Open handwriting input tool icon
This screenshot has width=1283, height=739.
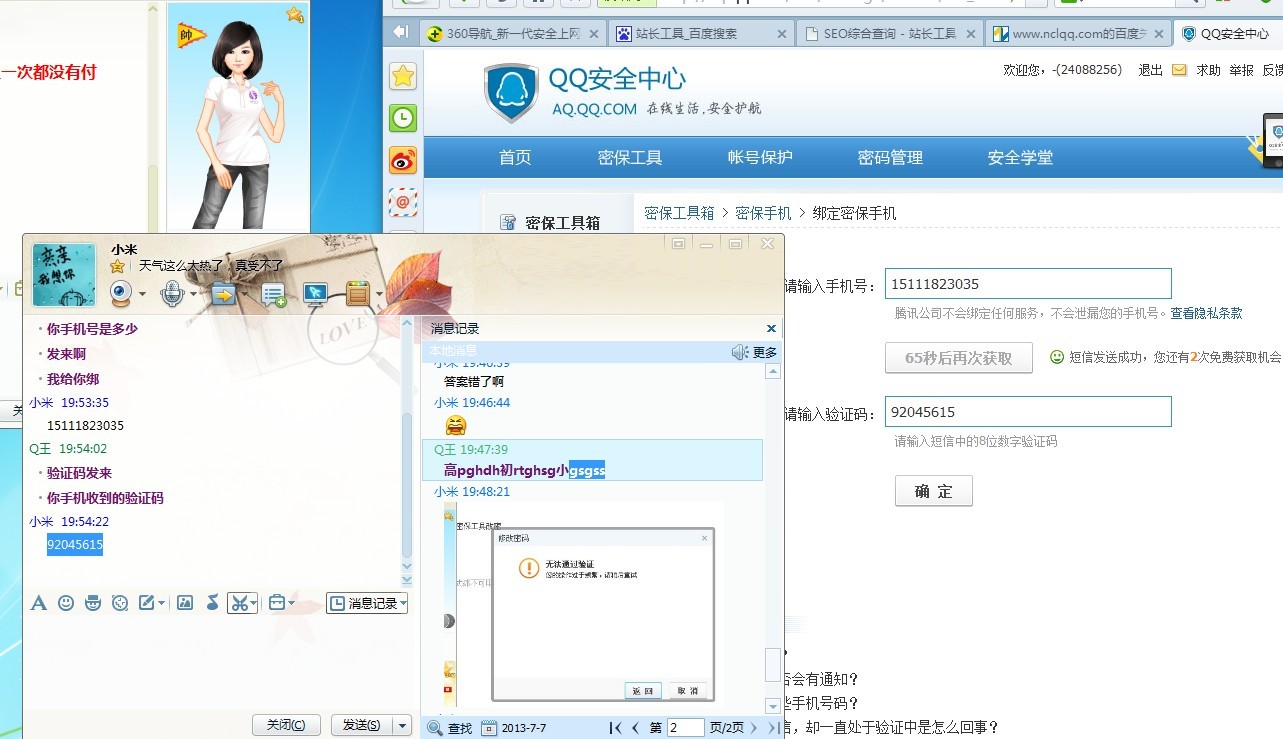[x=146, y=603]
